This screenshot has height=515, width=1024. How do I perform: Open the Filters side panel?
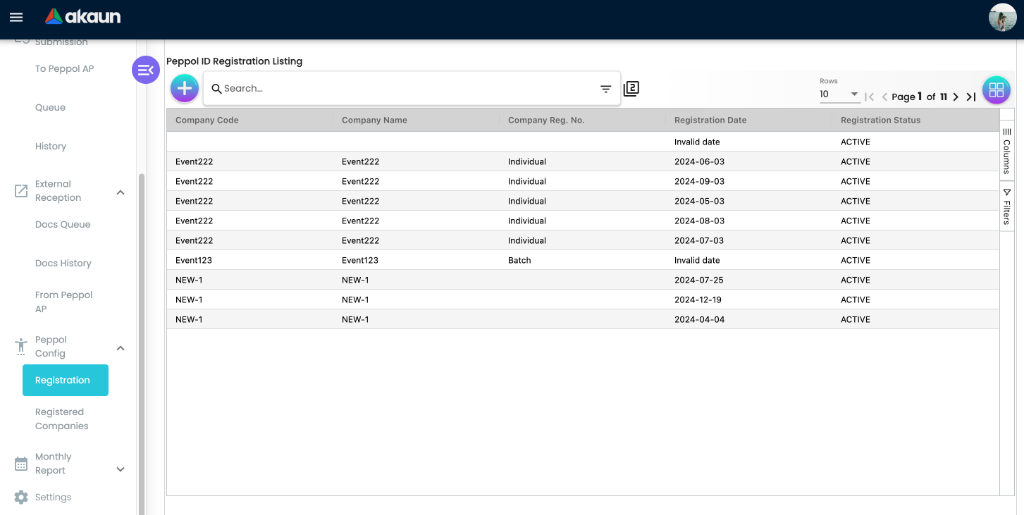(x=1006, y=207)
